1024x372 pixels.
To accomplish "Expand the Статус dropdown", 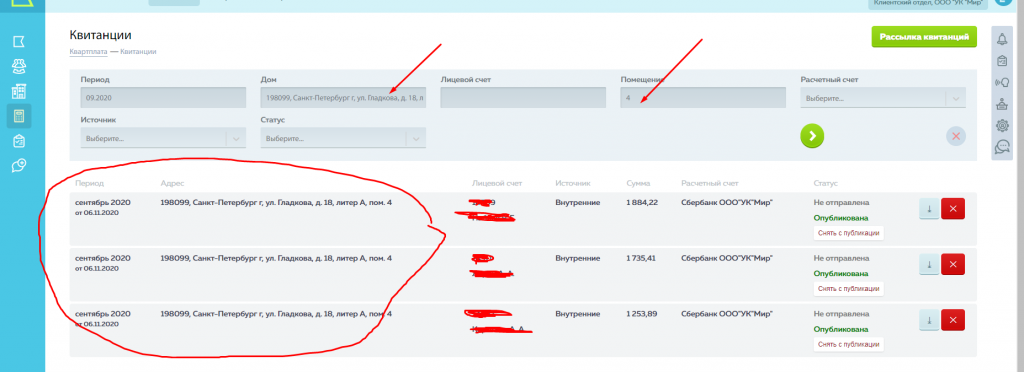I will pyautogui.click(x=344, y=138).
